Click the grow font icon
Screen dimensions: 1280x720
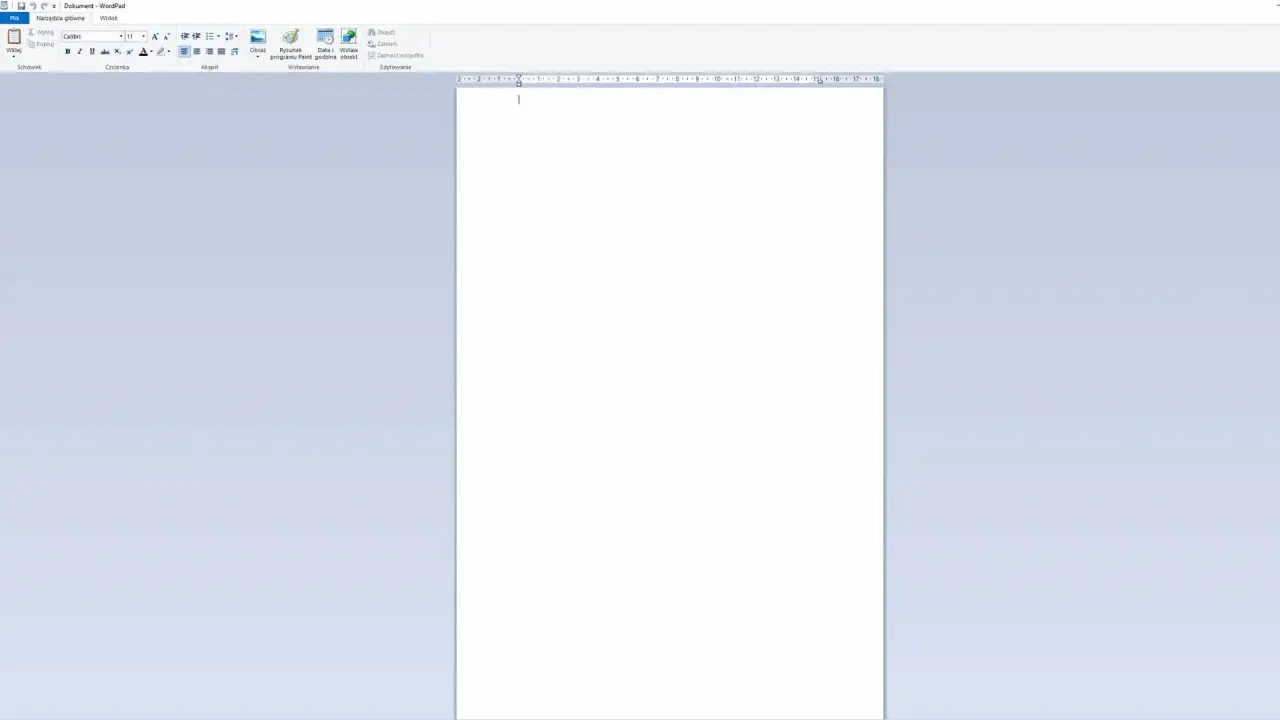pyautogui.click(x=155, y=36)
